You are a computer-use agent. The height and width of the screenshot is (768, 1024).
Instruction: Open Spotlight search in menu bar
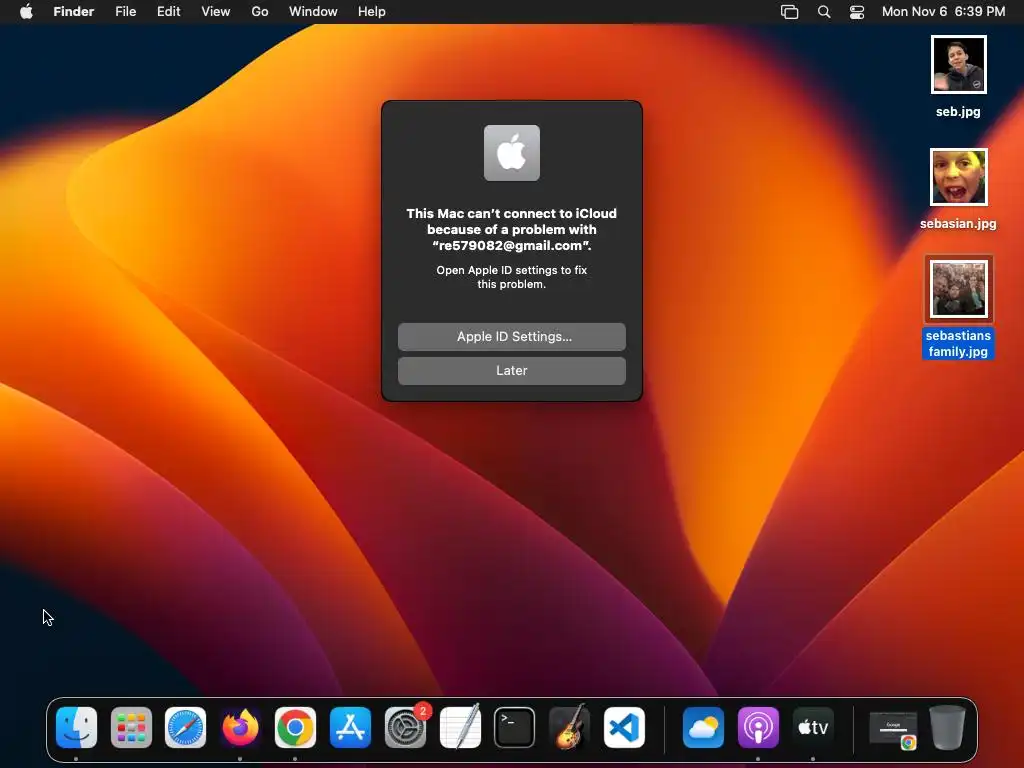pyautogui.click(x=824, y=12)
